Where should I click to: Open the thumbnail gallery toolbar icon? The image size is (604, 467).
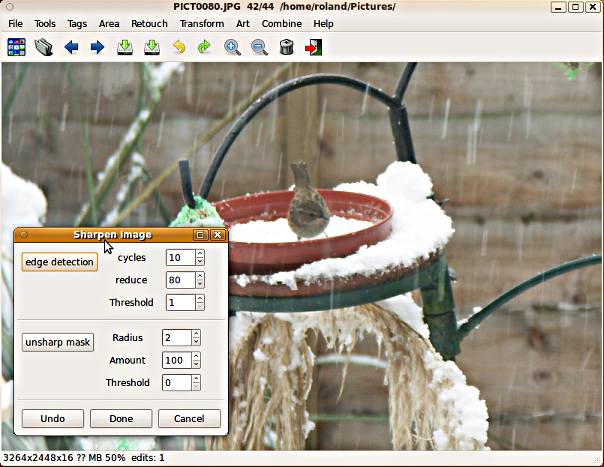click(16, 46)
